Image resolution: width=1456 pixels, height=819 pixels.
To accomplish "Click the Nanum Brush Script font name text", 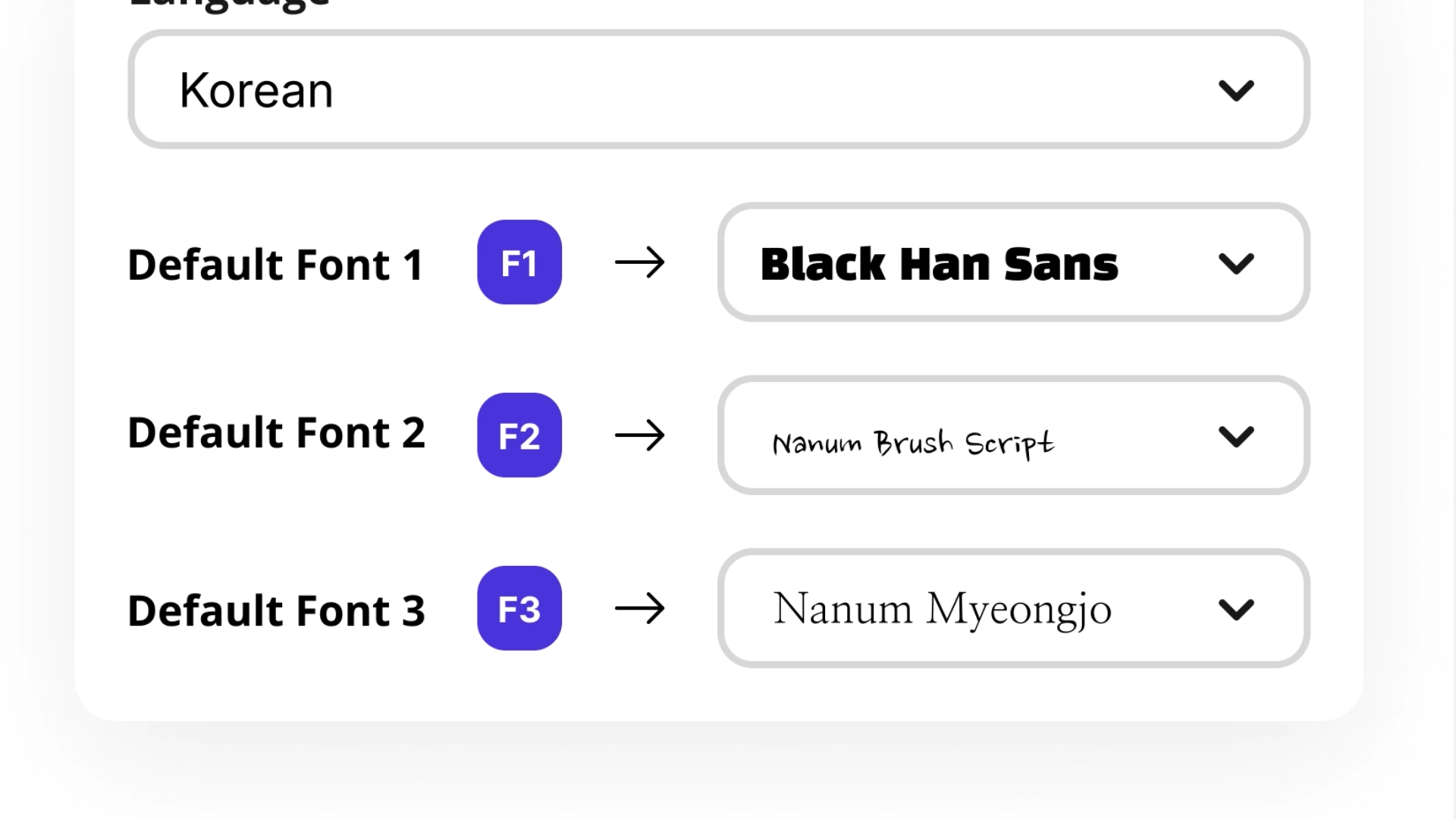I will [913, 443].
